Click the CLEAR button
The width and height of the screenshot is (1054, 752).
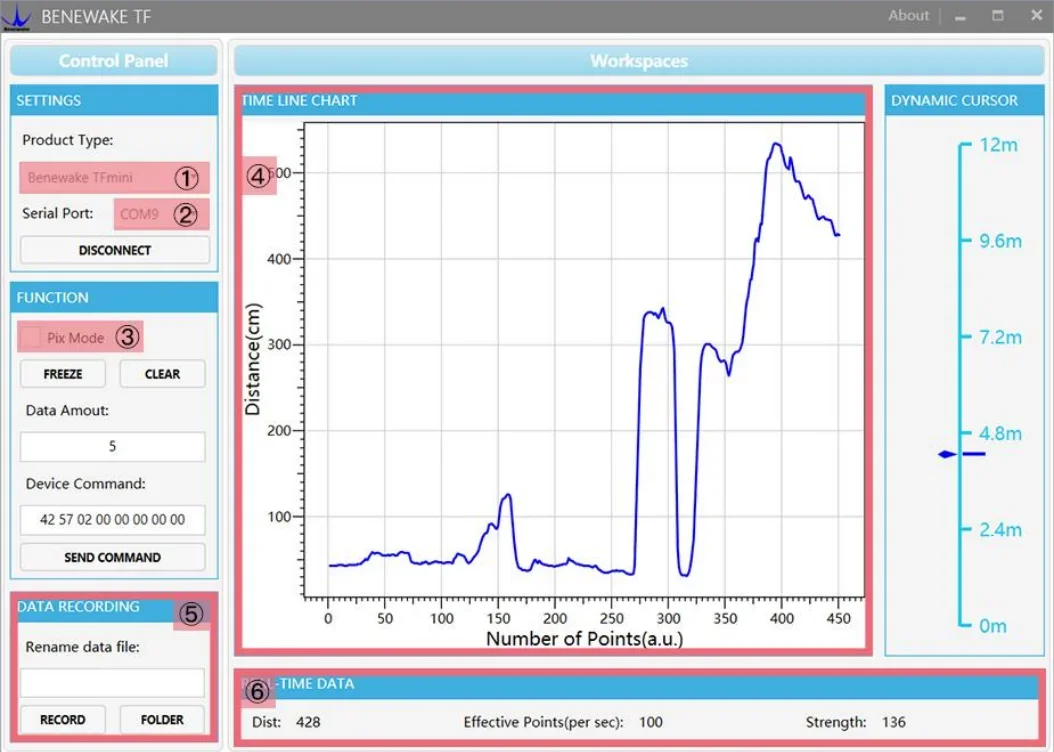point(162,374)
